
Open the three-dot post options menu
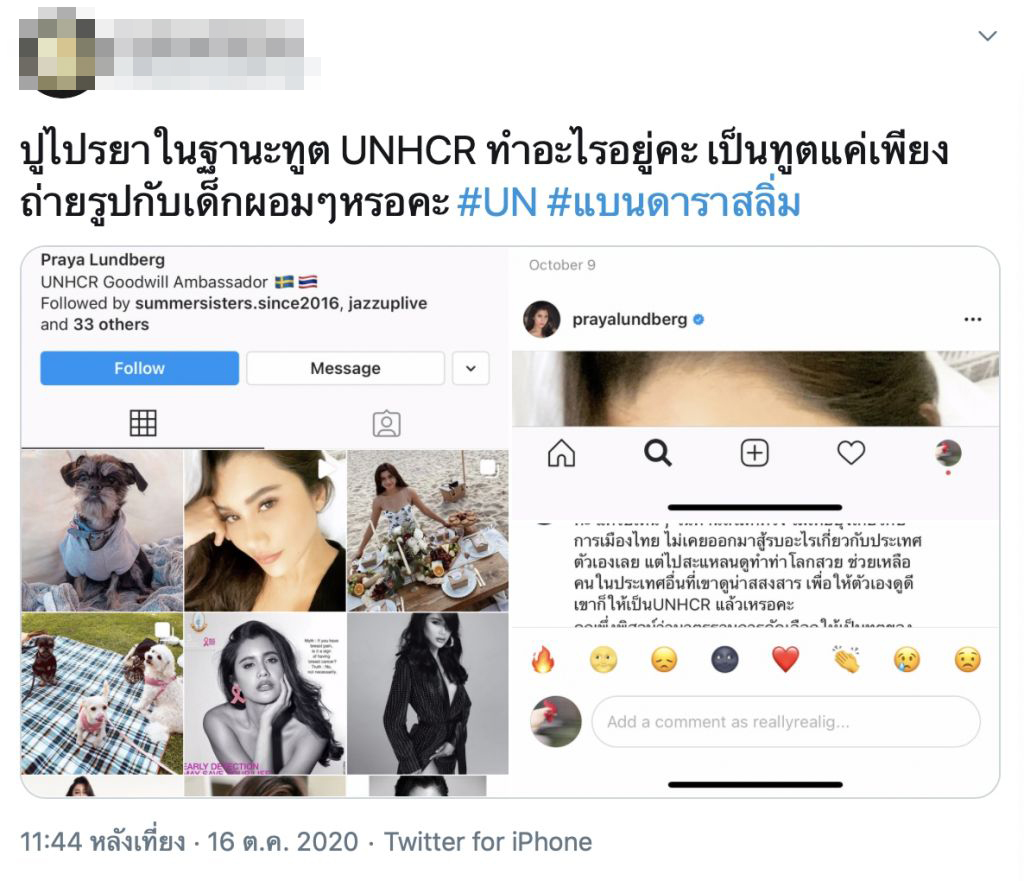pyautogui.click(x=972, y=319)
